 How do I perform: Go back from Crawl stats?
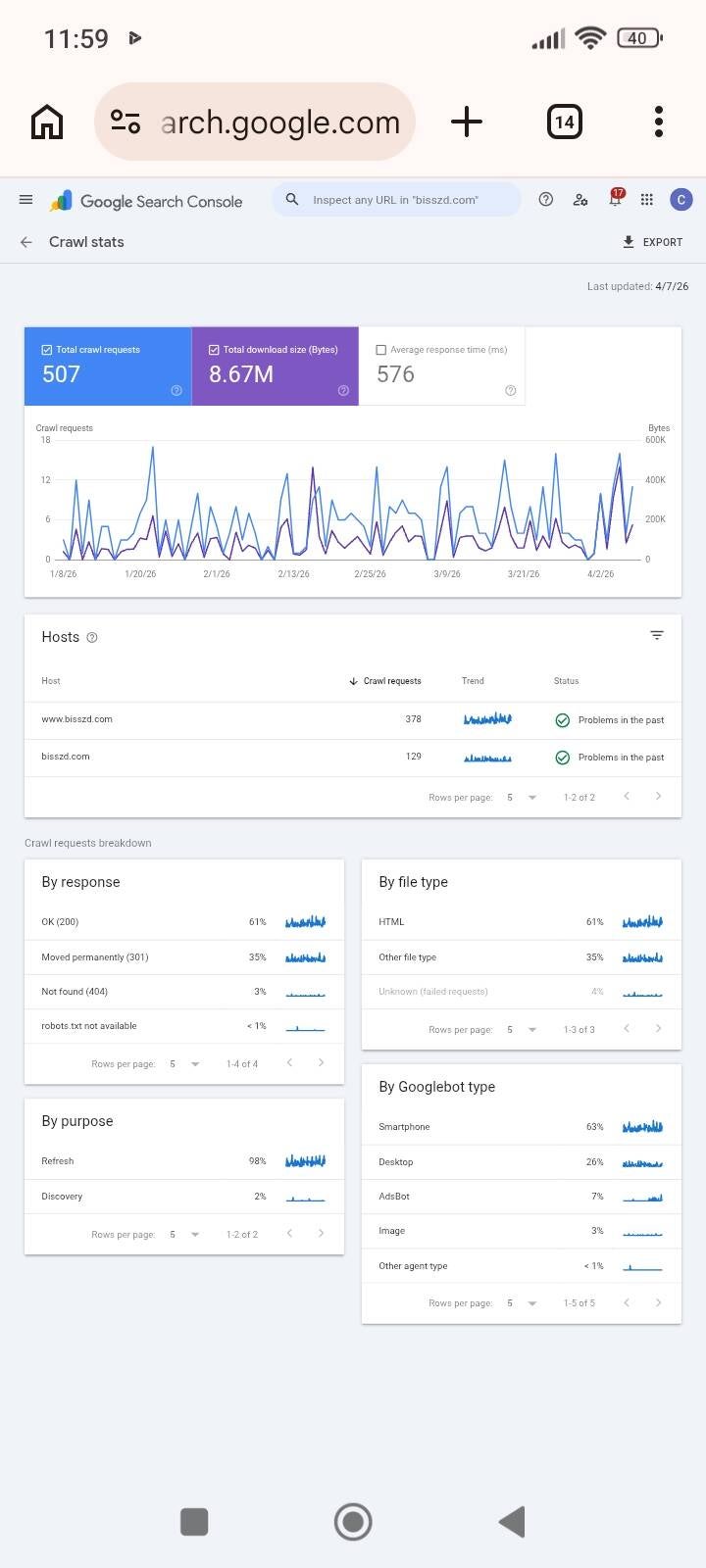[26, 242]
